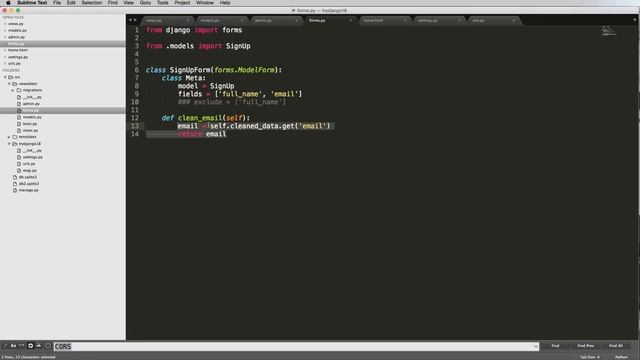Close the forms.py editor tab
This screenshot has height=360, width=640.
pos(351,20)
